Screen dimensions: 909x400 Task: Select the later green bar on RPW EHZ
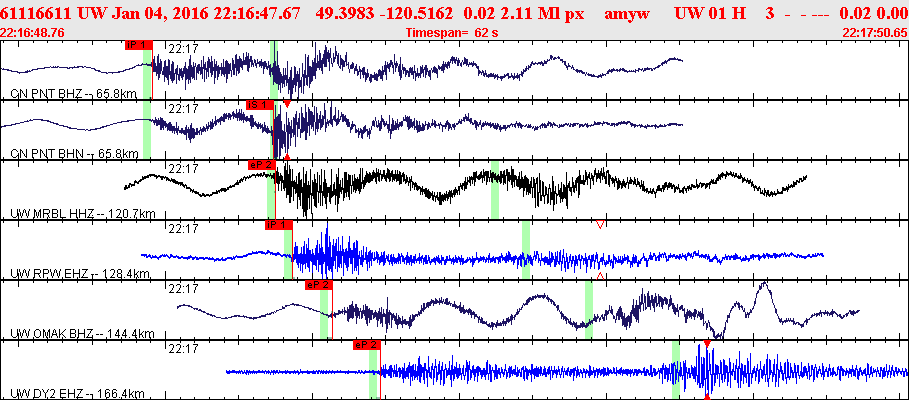tap(525, 249)
